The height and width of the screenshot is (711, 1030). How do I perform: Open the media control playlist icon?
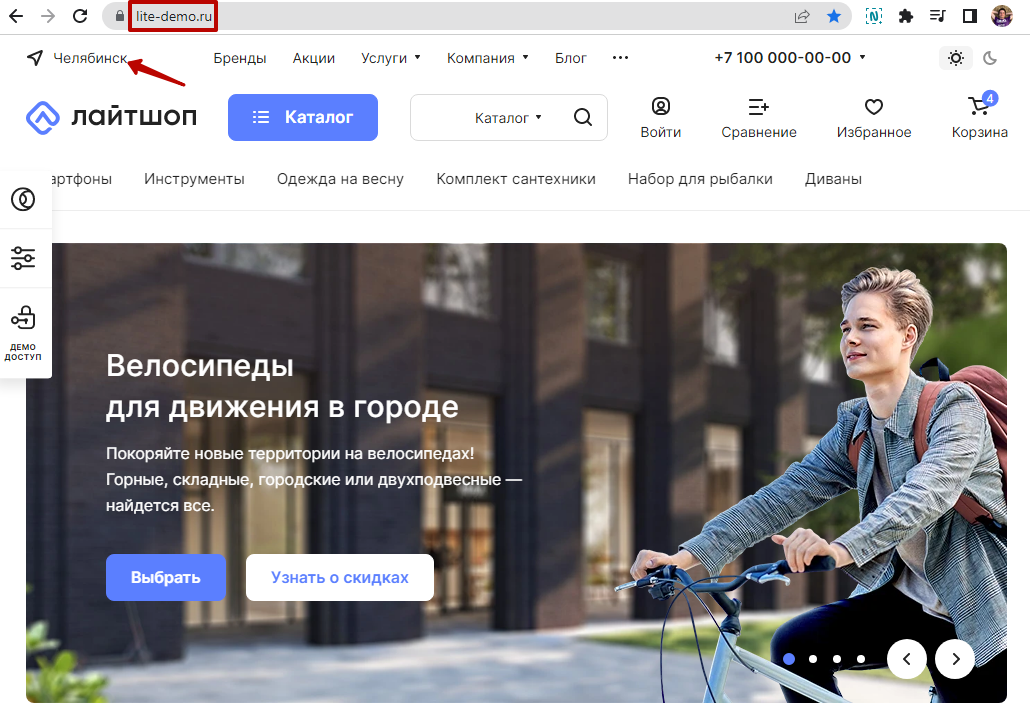pos(938,16)
